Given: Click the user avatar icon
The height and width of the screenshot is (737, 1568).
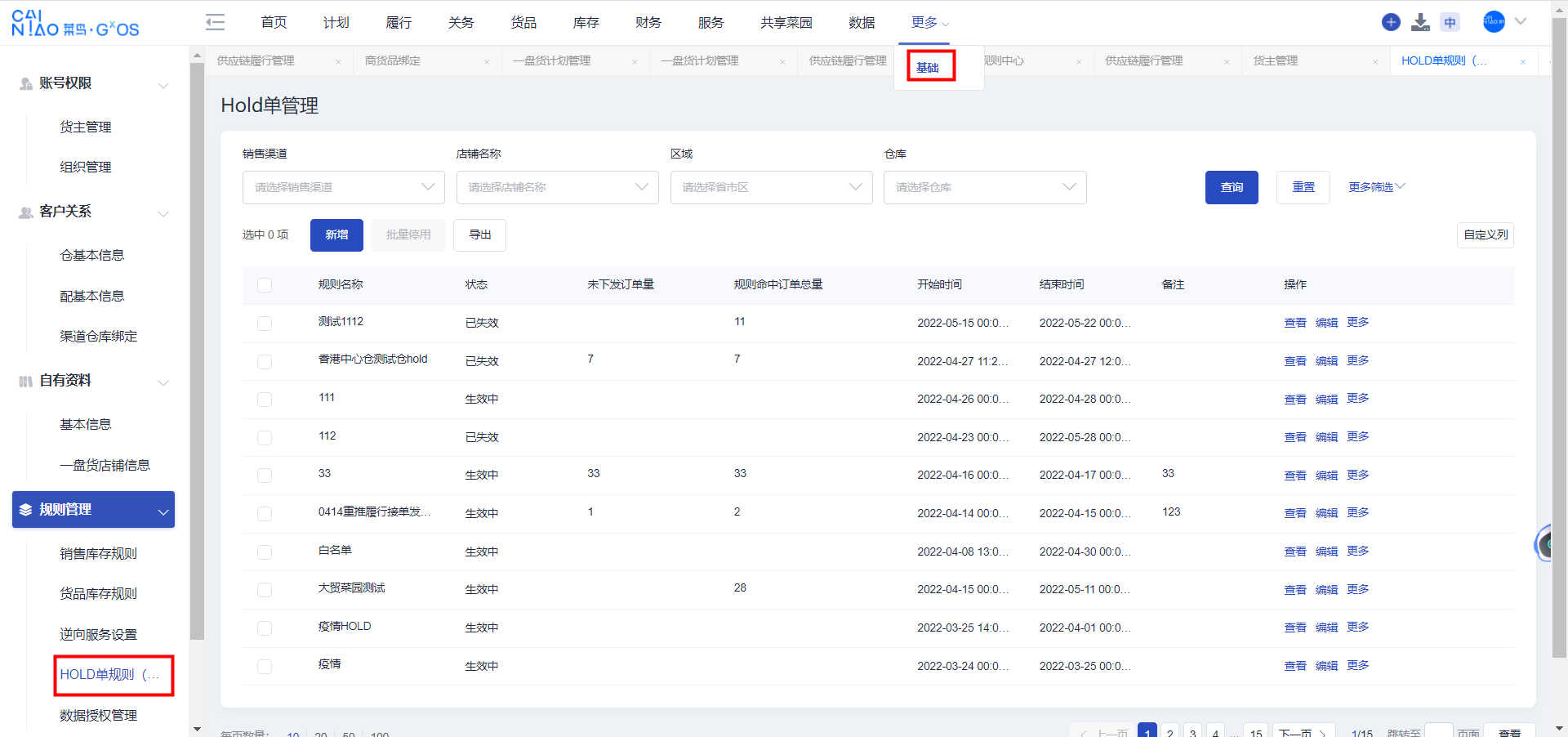Looking at the screenshot, I should pos(1494,22).
